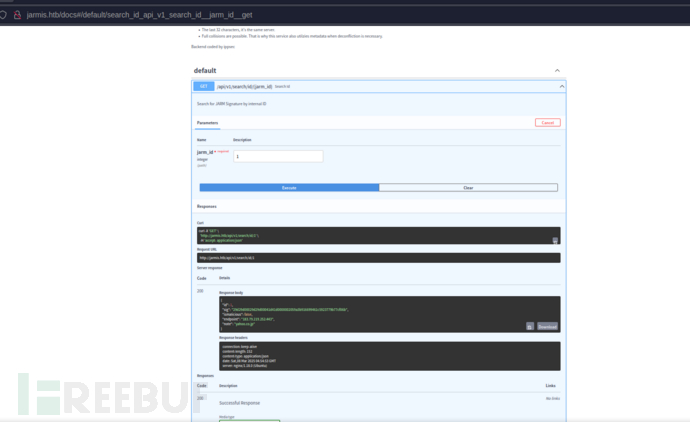
Task: Click the jarm_id input field
Action: click(x=278, y=156)
